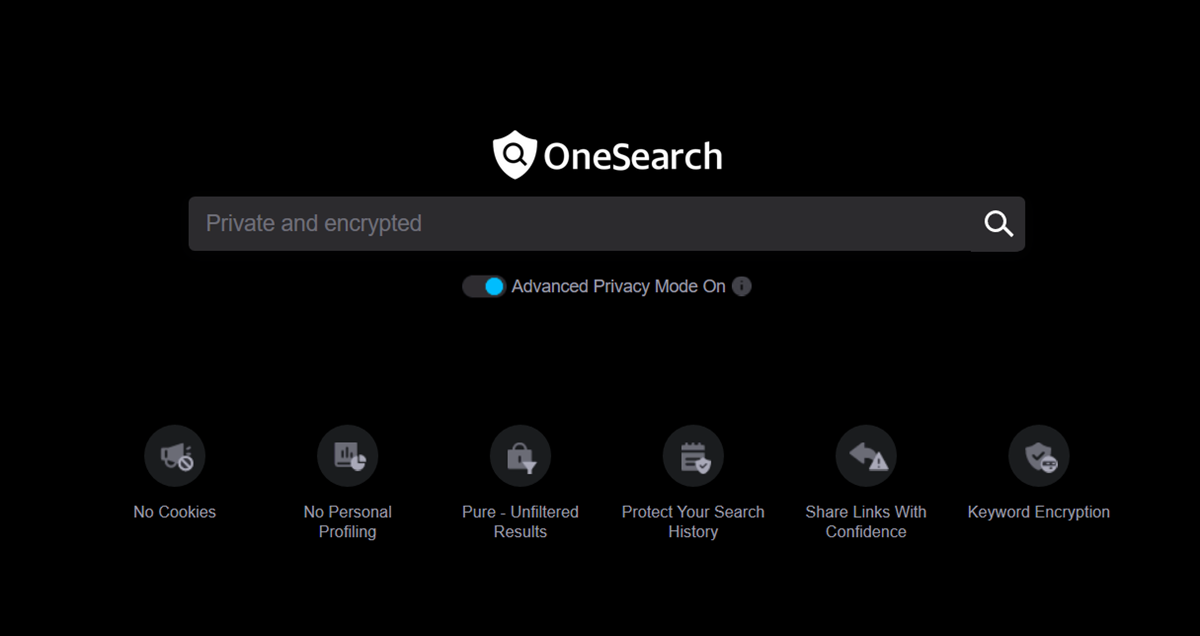The width and height of the screenshot is (1200, 636).
Task: Disable the Advanced Privacy Mode toggle
Action: click(x=484, y=286)
